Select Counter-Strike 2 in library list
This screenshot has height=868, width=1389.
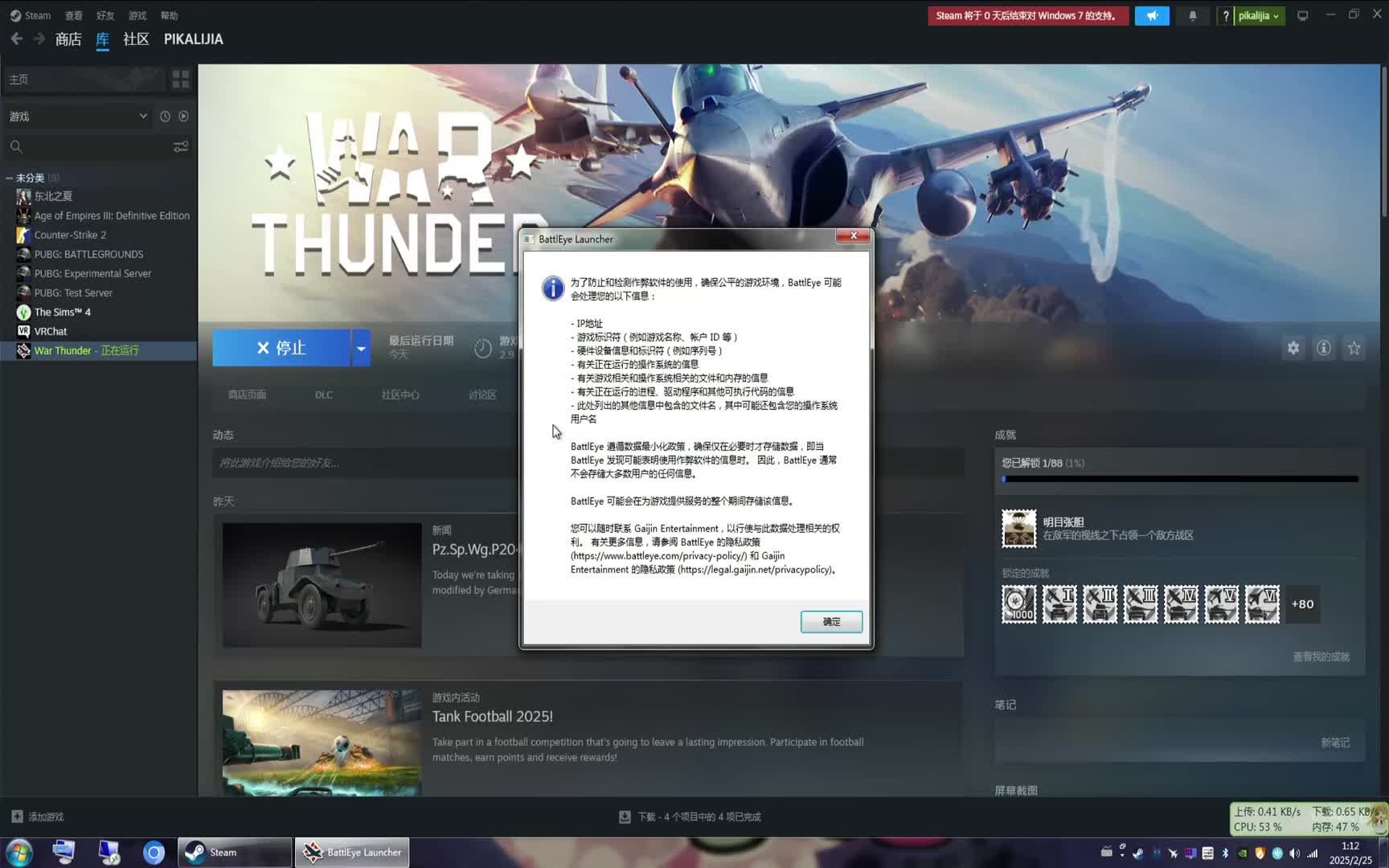(x=70, y=235)
